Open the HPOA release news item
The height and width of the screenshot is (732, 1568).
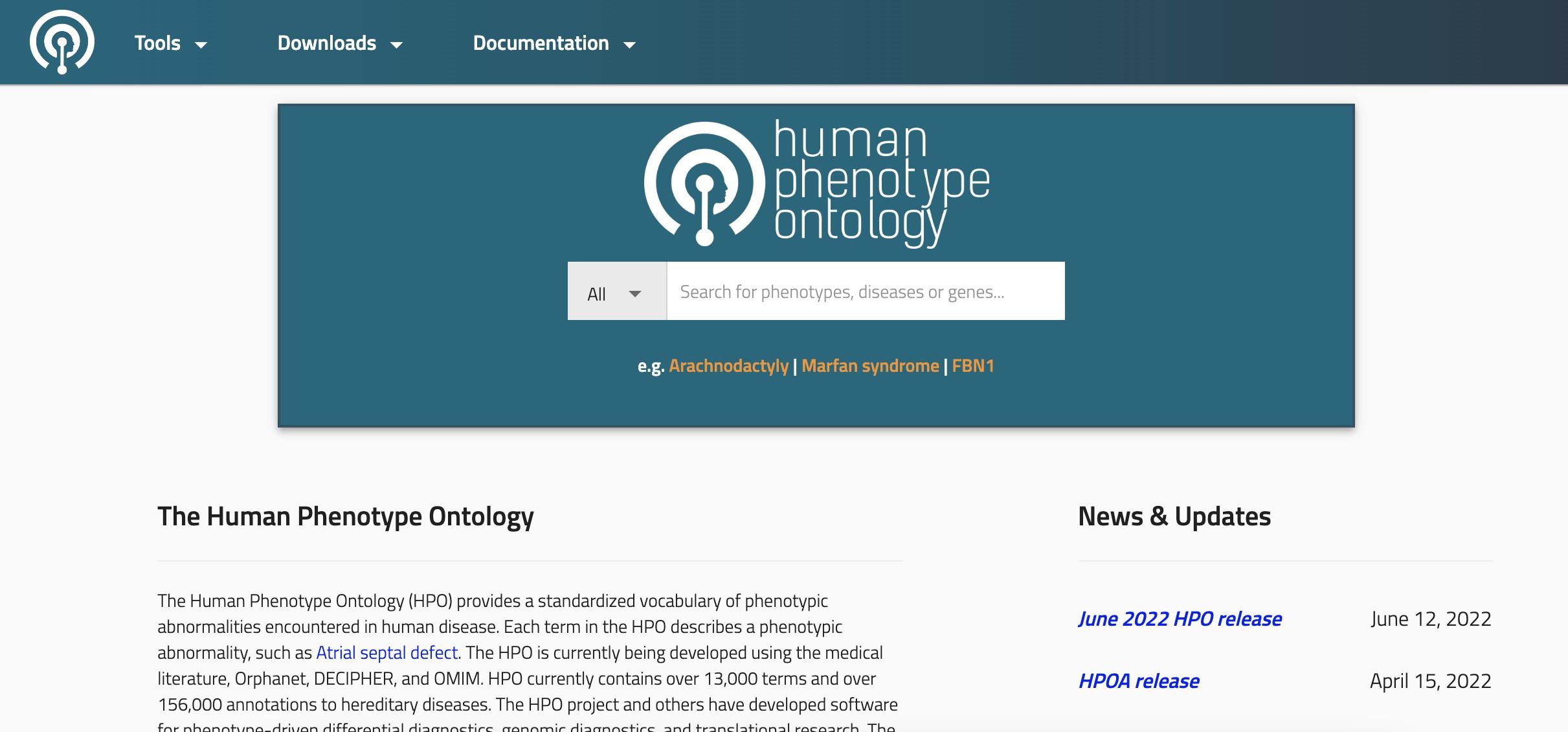(1139, 681)
